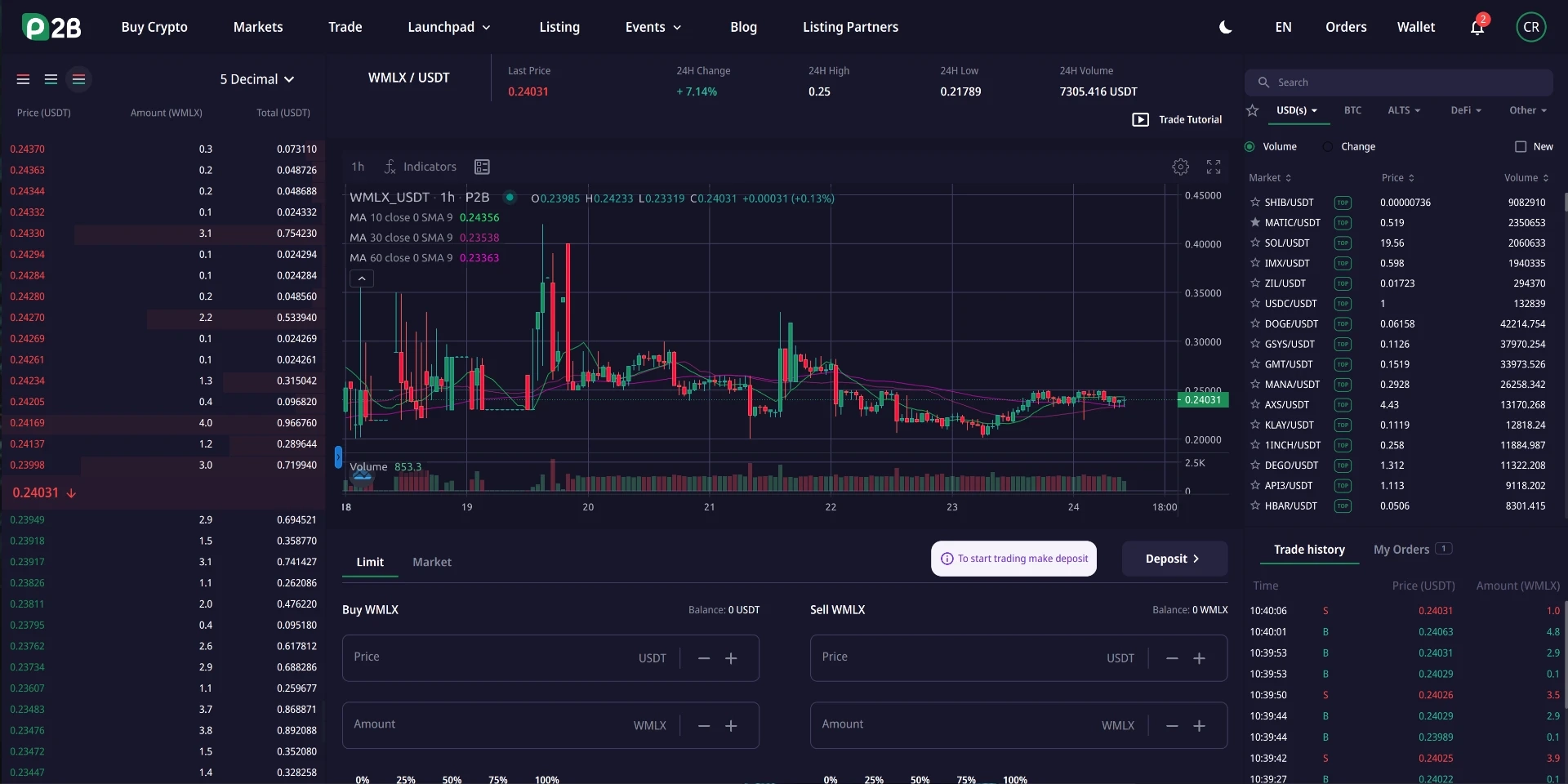Screen dimensions: 1568x784
Task: Open the USD(s) market dropdown
Action: 1297,110
